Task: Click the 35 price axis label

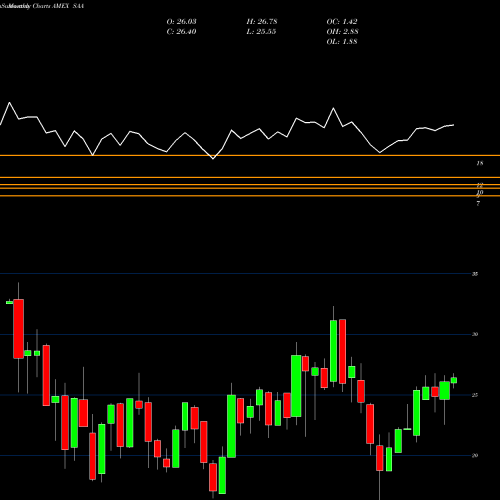Action: 475,274
